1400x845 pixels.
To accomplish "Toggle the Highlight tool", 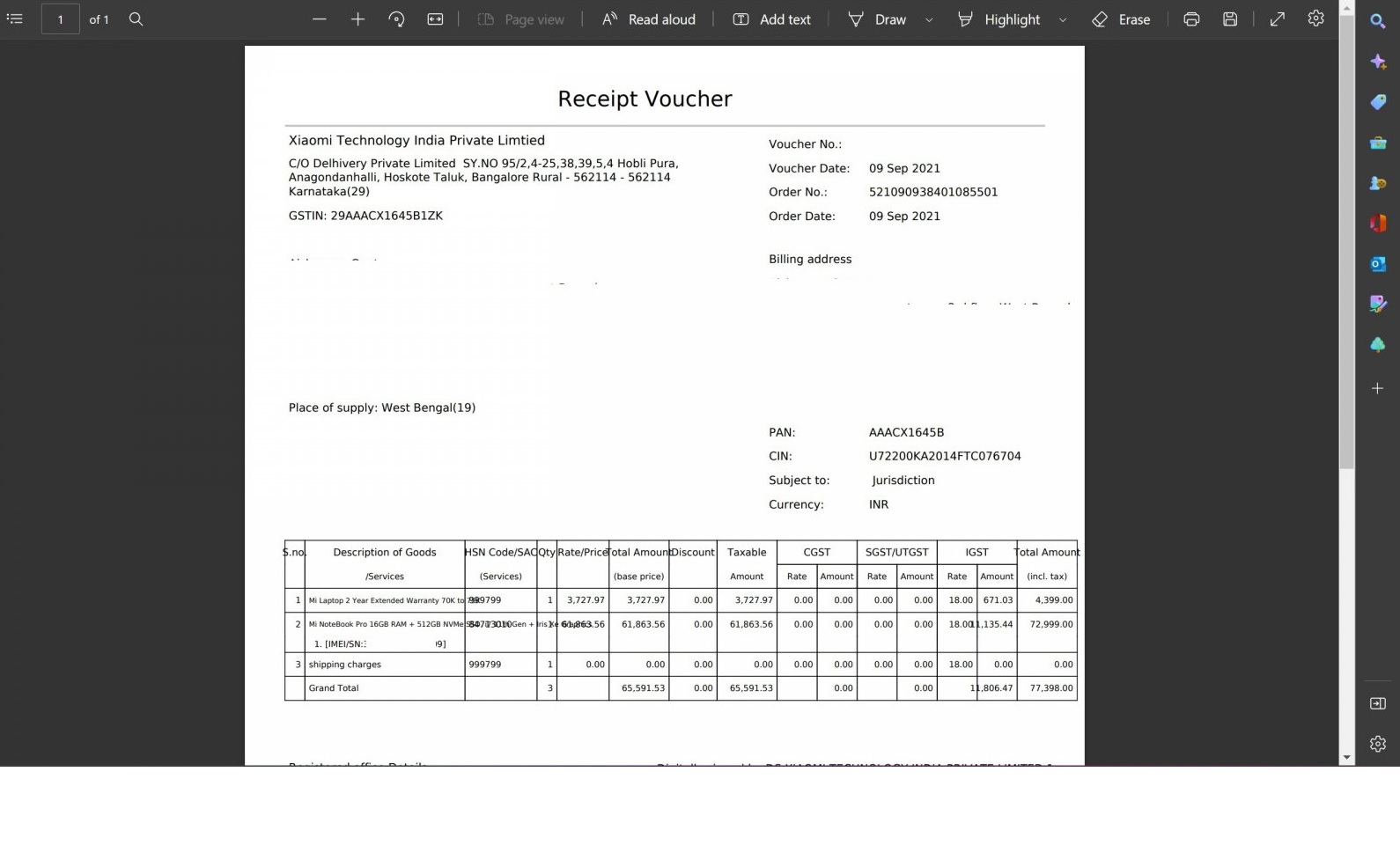I will coord(998,18).
